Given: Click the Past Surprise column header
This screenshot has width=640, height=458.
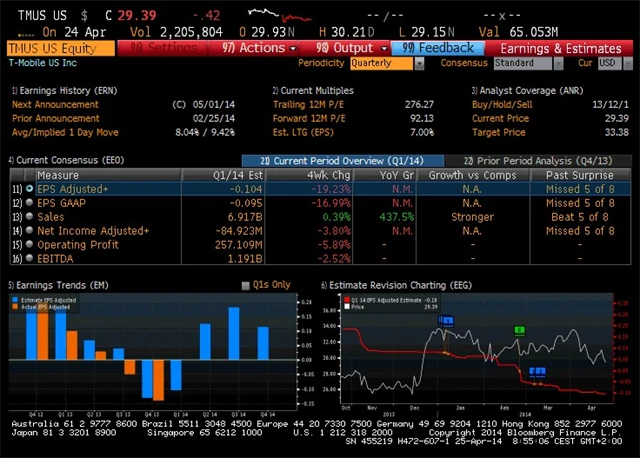Looking at the screenshot, I should pos(580,175).
